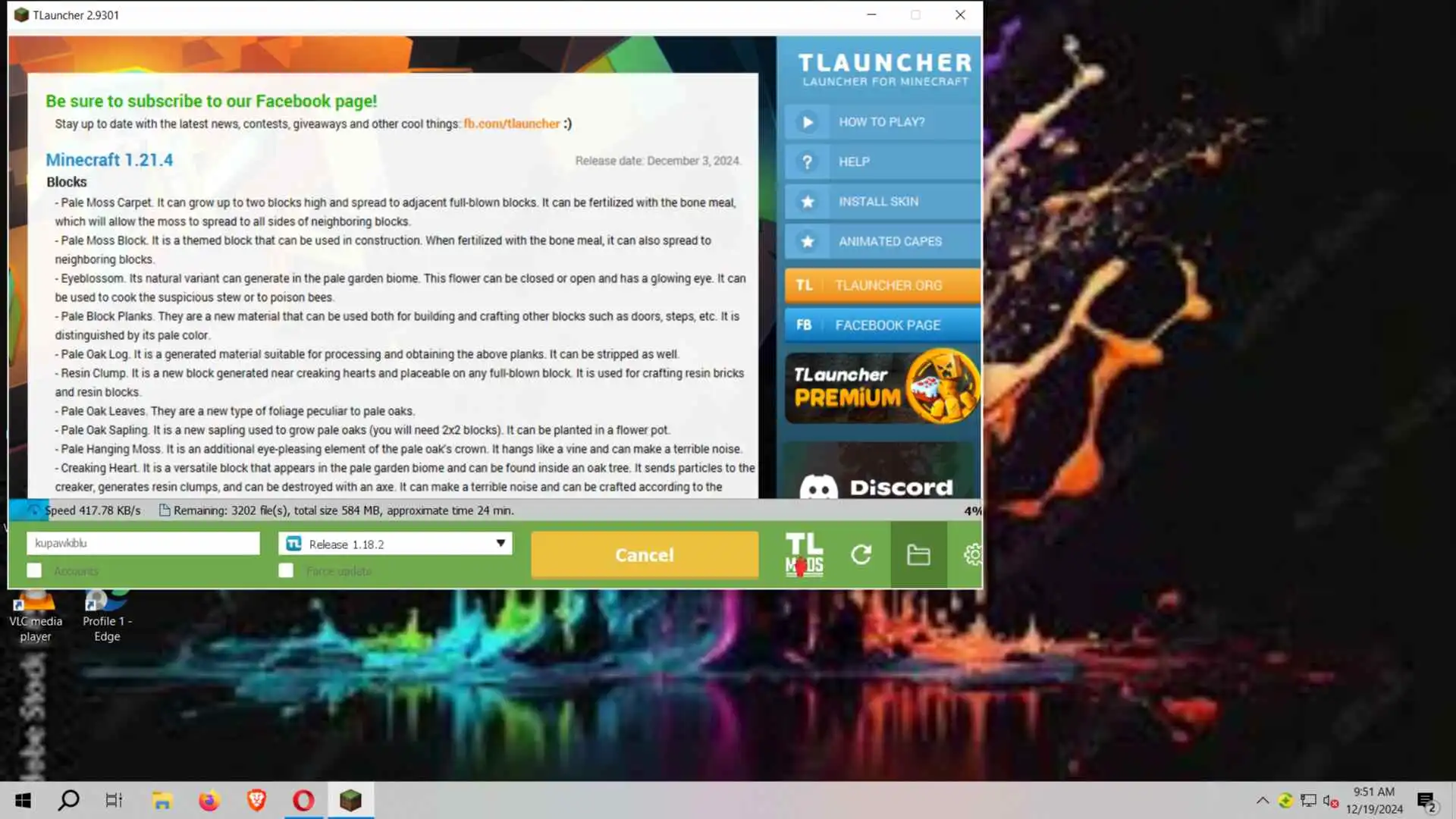Image resolution: width=1456 pixels, height=819 pixels.
Task: Open the launcher settings gear
Action: tap(972, 554)
